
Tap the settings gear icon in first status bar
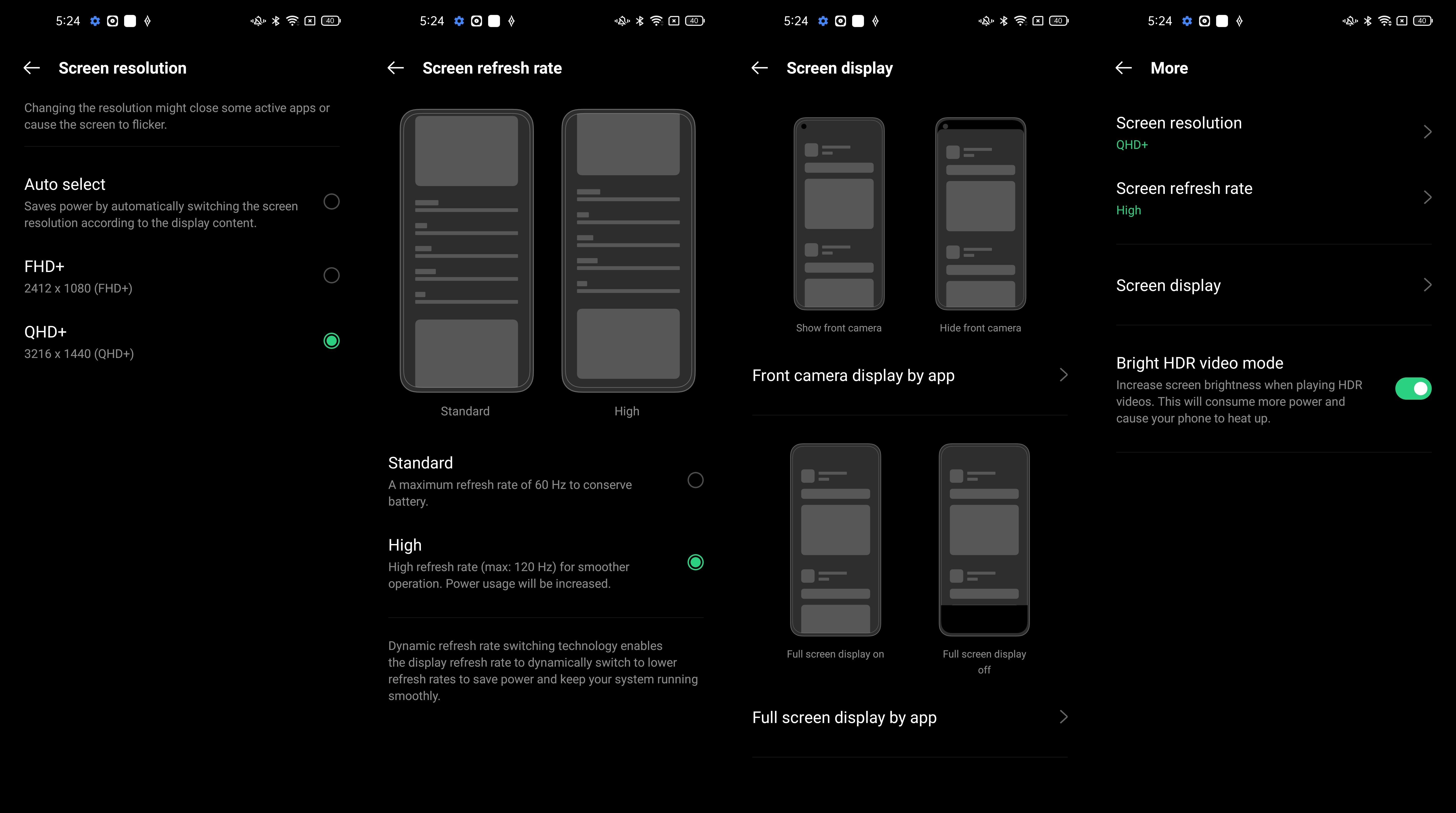95,21
